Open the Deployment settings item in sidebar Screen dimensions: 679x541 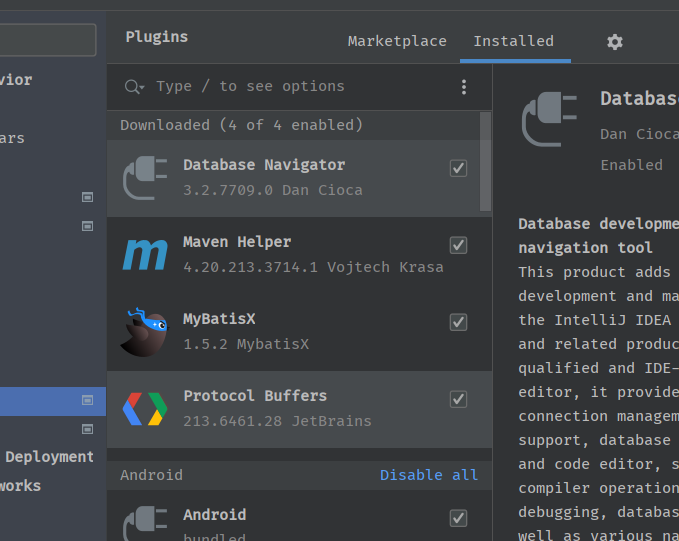point(49,457)
